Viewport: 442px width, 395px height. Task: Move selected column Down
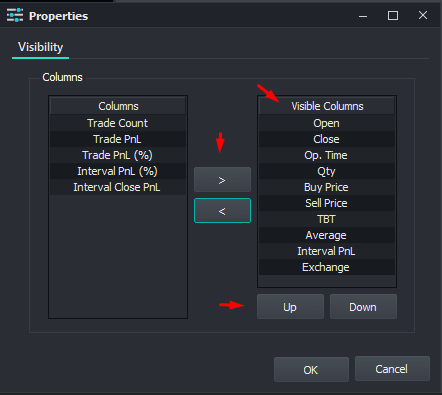pos(363,307)
